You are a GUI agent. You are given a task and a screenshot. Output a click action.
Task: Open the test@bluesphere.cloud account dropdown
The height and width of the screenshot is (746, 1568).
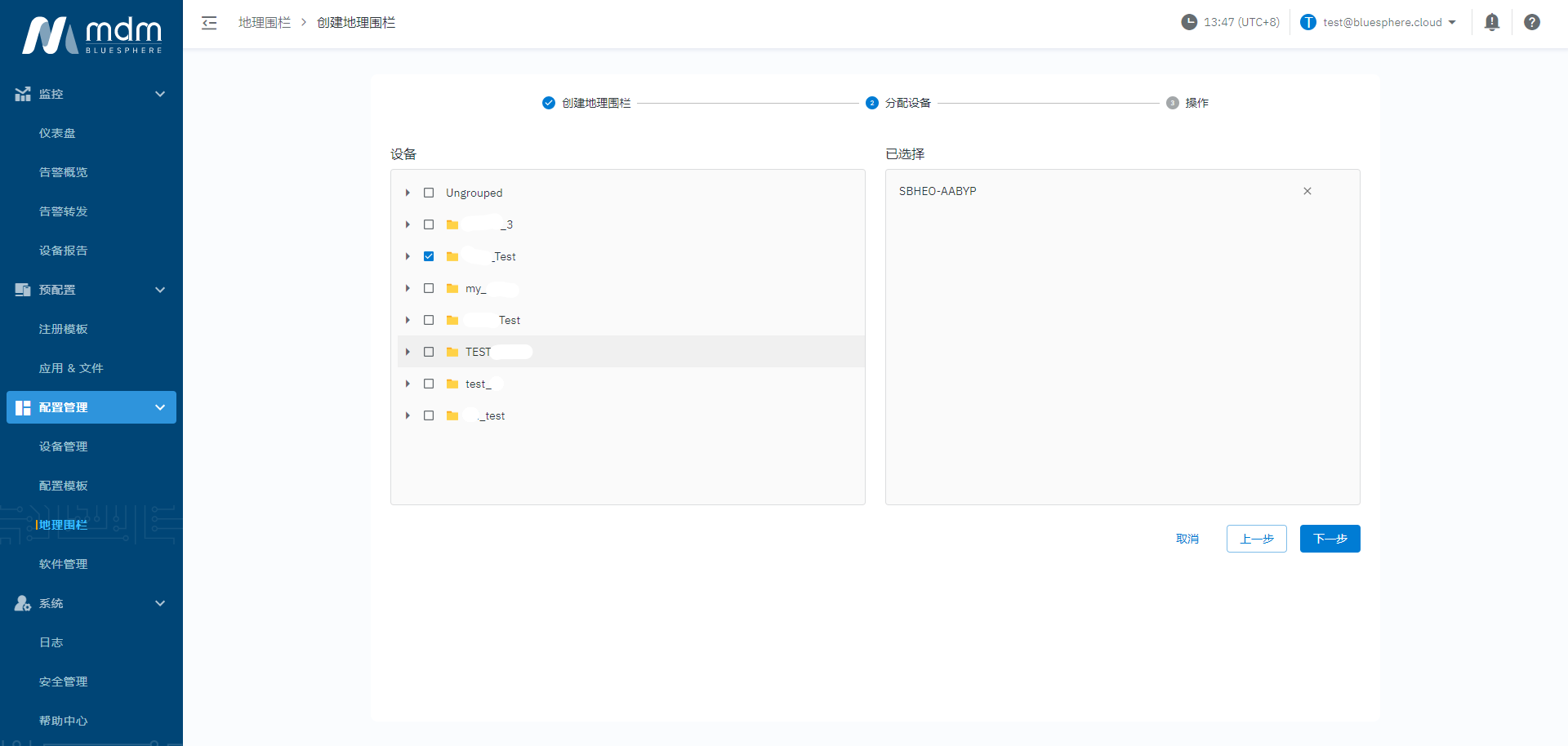pyautogui.click(x=1388, y=22)
